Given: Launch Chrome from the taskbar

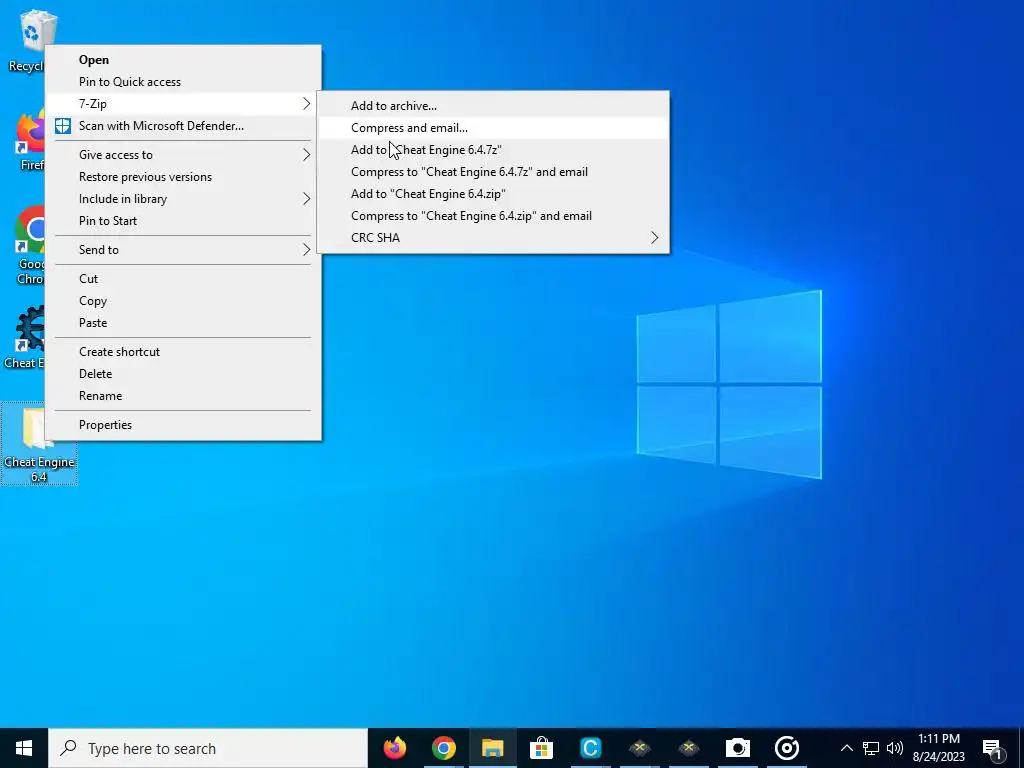Looking at the screenshot, I should (443, 748).
